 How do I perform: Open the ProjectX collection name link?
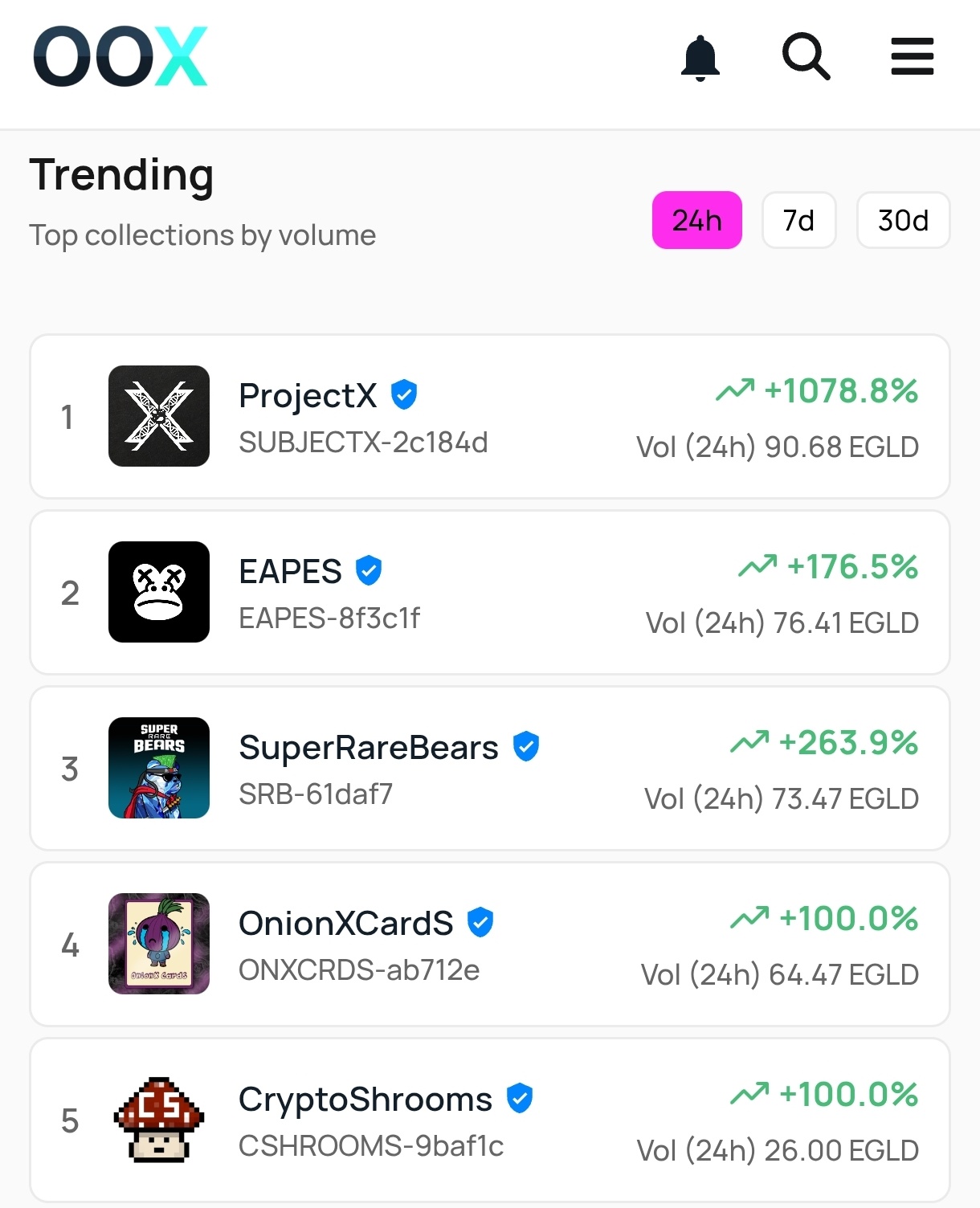point(308,395)
